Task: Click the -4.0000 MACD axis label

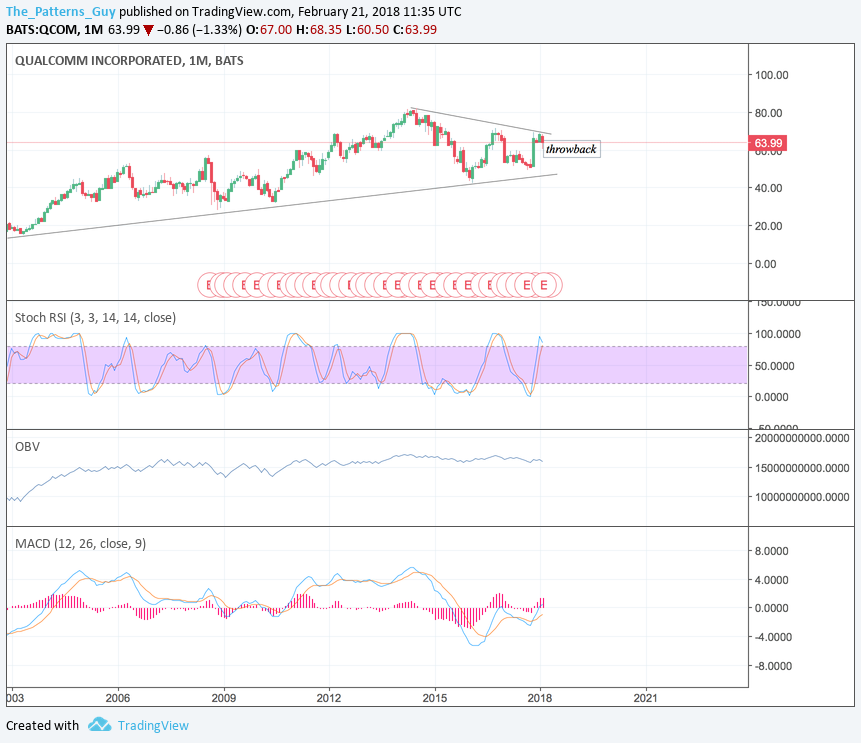Action: coord(771,637)
